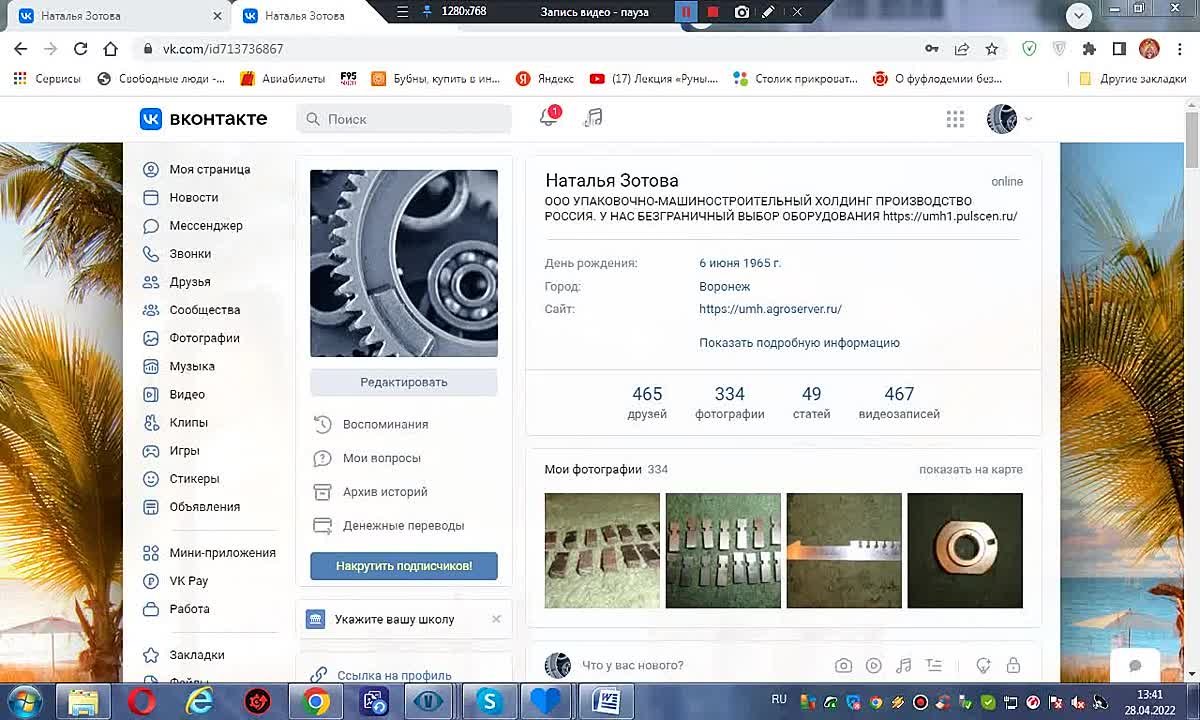This screenshot has width=1200, height=720.
Task: Open the music player icon beside notifications
Action: click(x=592, y=117)
